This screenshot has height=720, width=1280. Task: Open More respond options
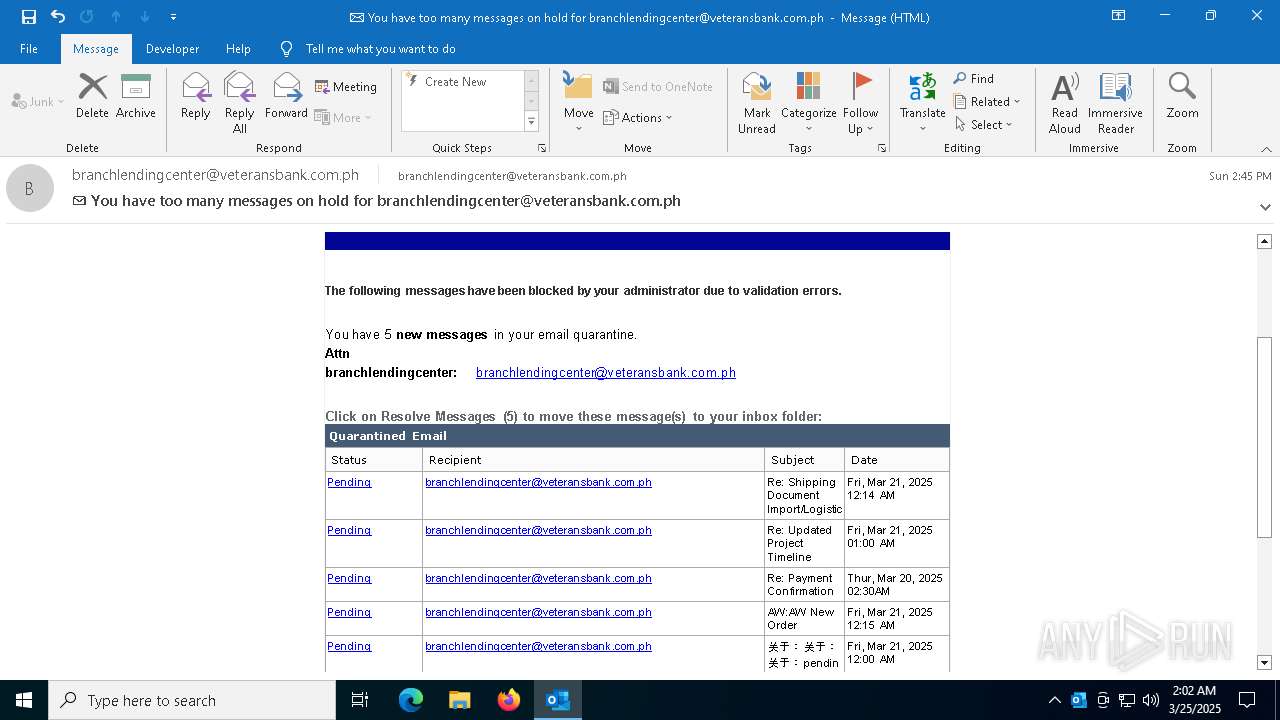tap(343, 117)
